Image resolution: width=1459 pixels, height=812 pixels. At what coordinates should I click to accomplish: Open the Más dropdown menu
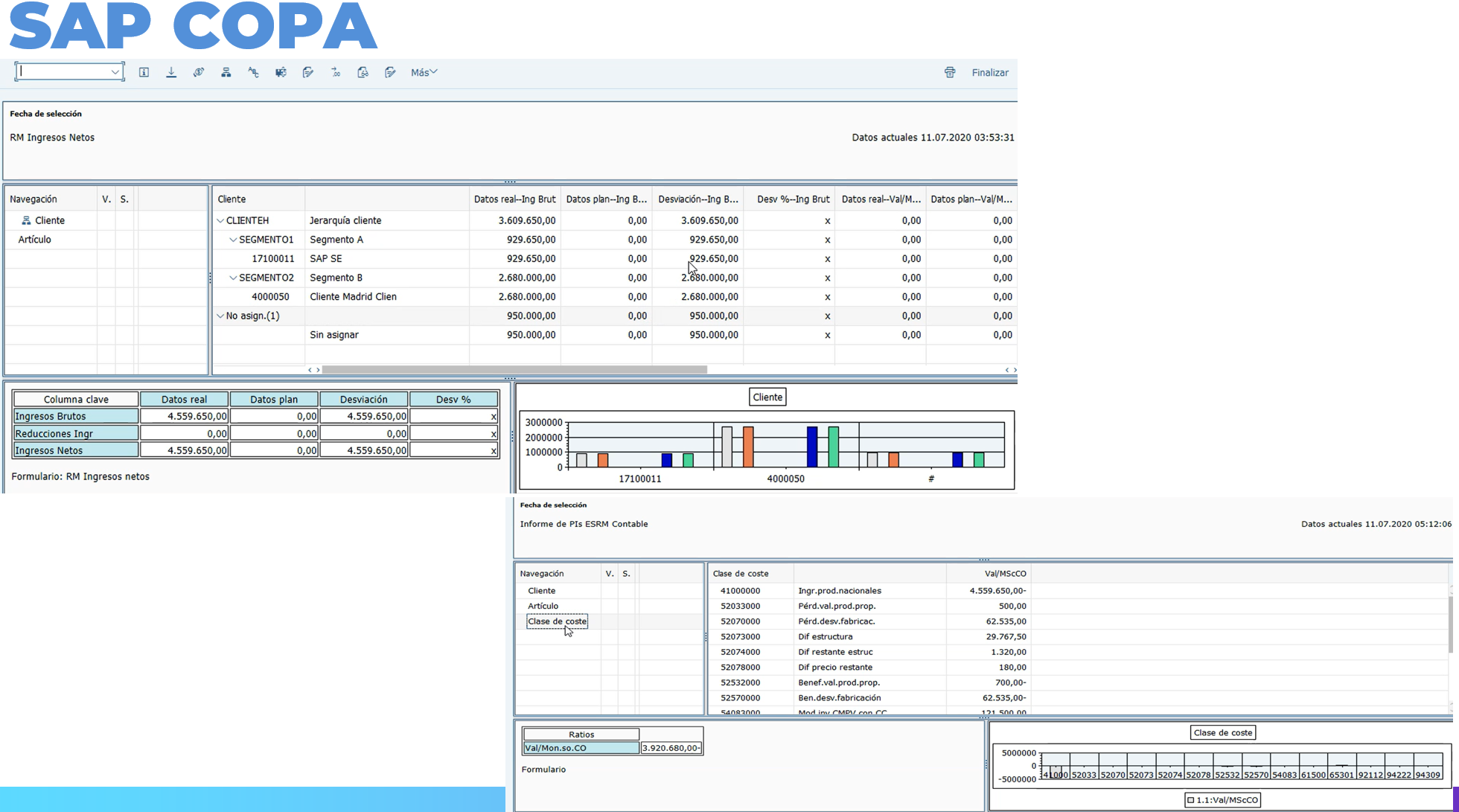424,72
